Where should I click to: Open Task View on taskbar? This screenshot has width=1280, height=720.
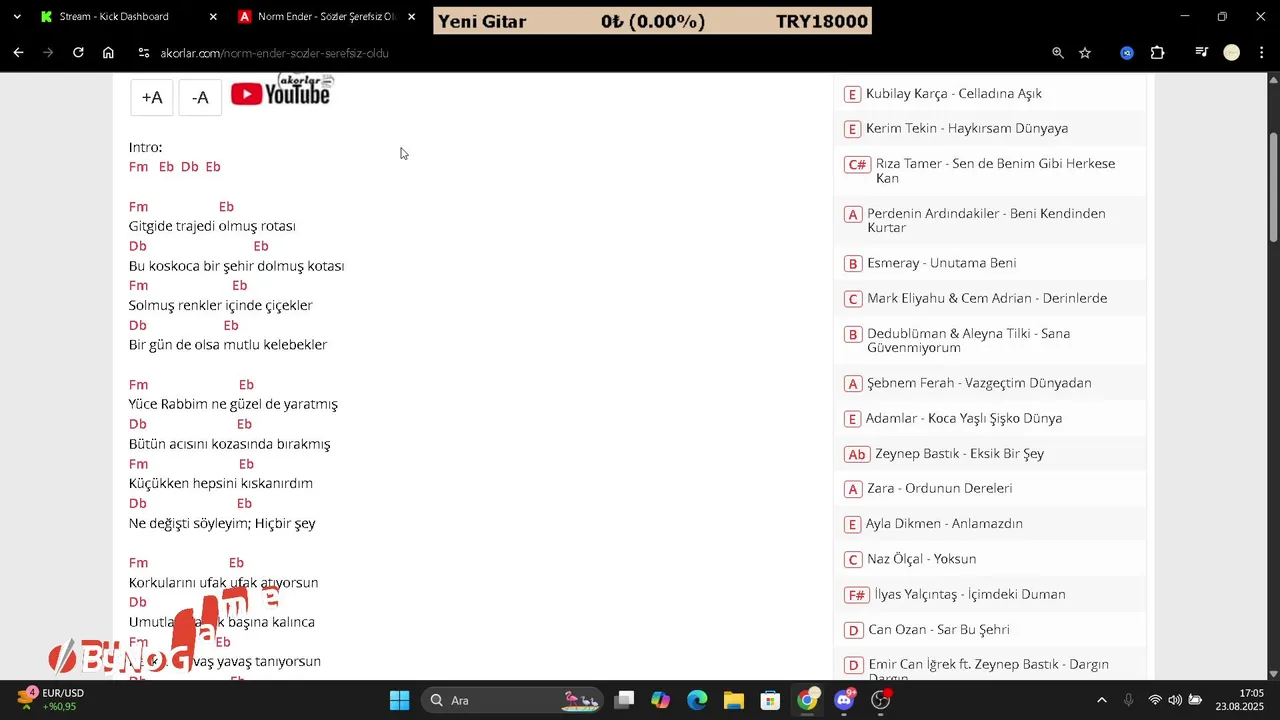pyautogui.click(x=624, y=700)
